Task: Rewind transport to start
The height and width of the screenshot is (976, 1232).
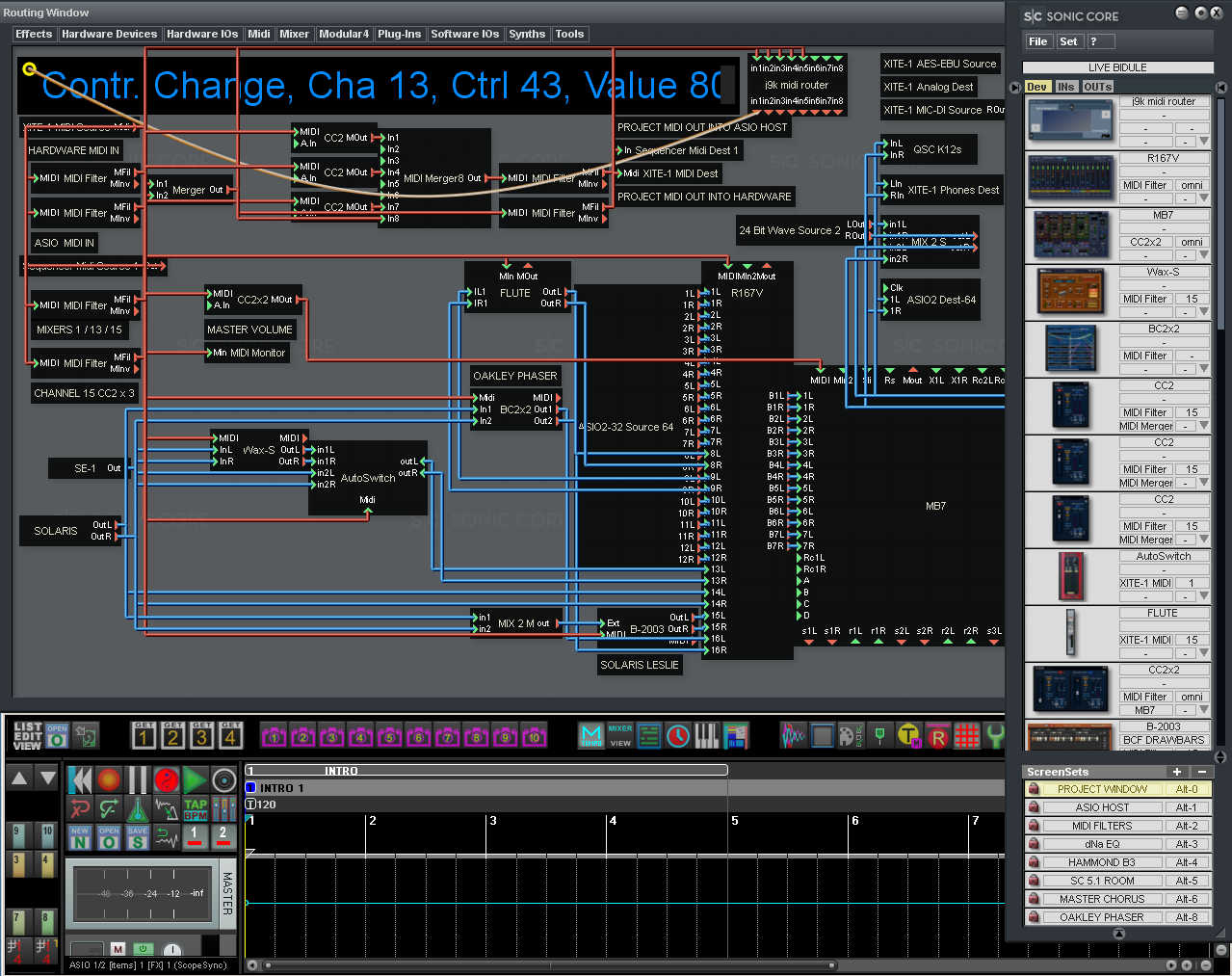Action: pyautogui.click(x=81, y=779)
